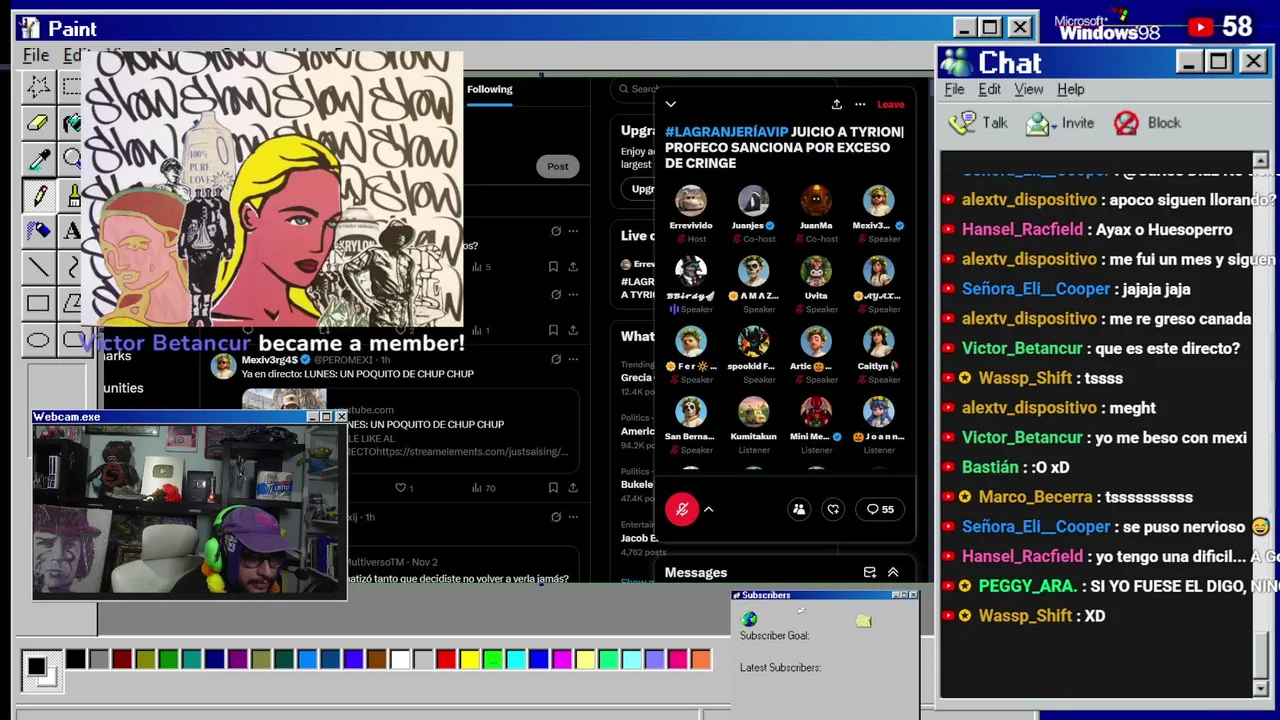
Task: Expand the Messages drawer double chevron
Action: pyautogui.click(x=893, y=572)
